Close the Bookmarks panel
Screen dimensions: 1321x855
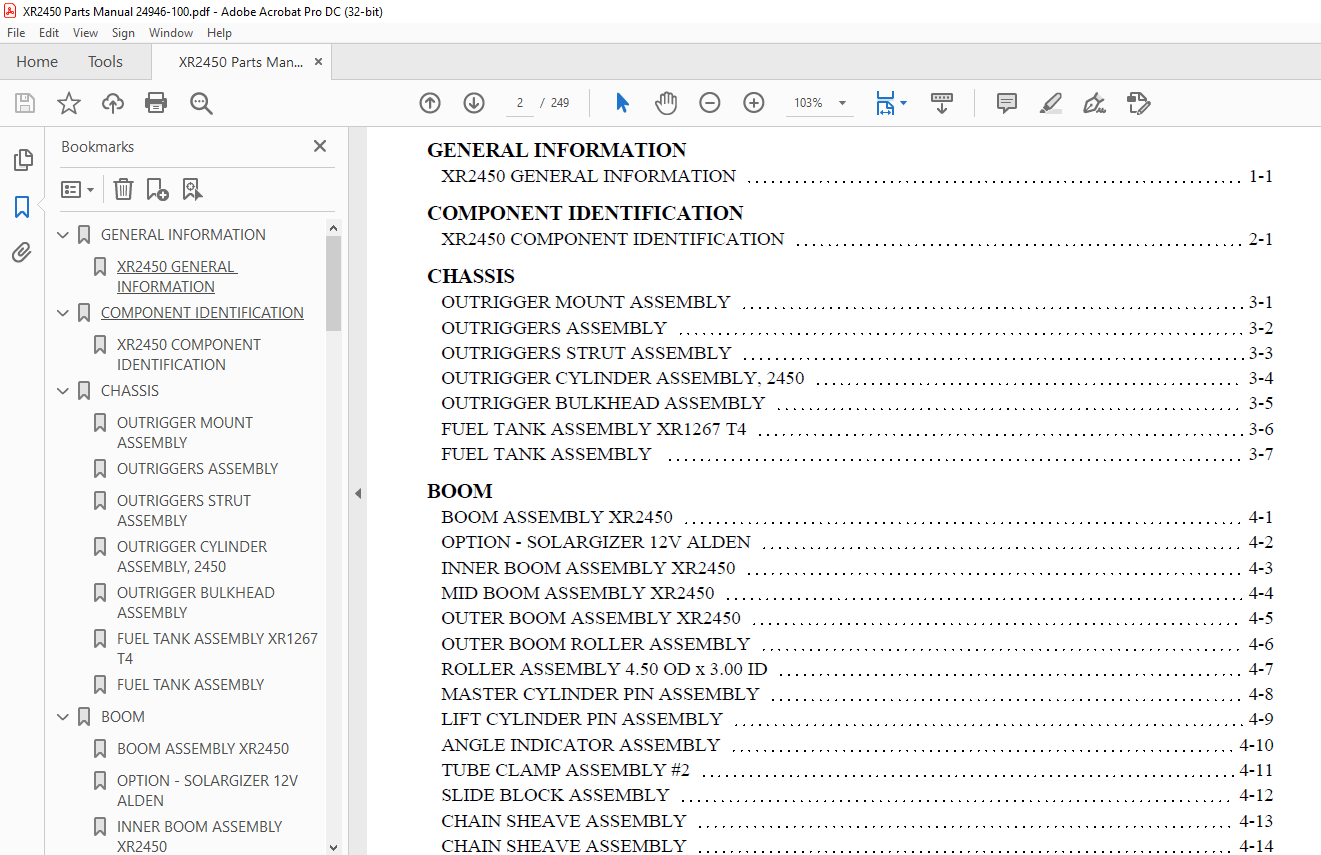(320, 146)
